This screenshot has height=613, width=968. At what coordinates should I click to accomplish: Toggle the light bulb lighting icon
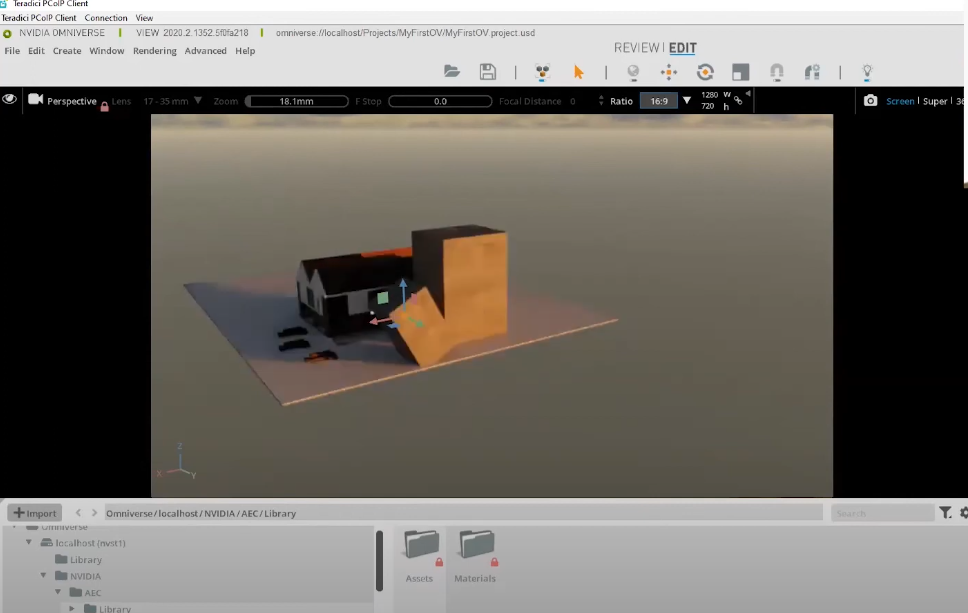coord(867,72)
